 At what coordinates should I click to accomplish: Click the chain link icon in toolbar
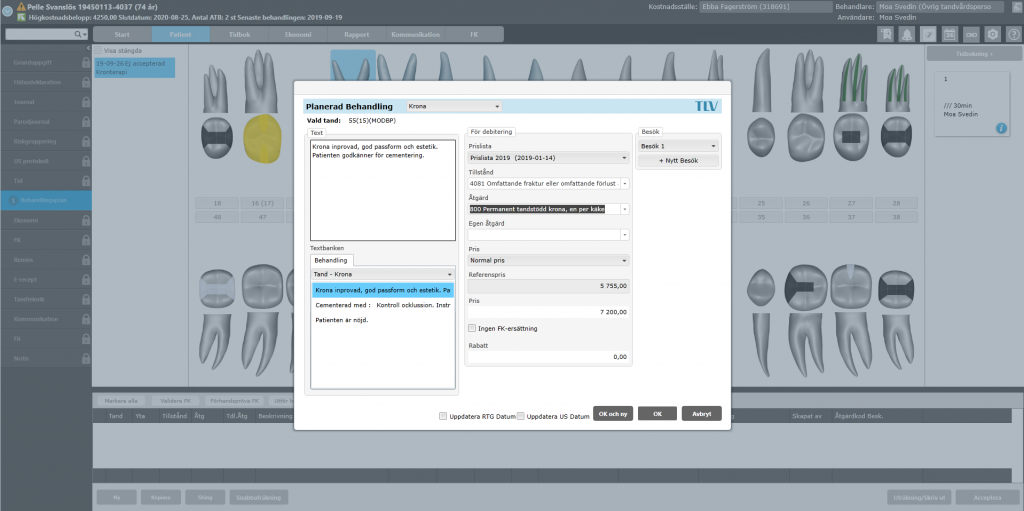tap(971, 35)
